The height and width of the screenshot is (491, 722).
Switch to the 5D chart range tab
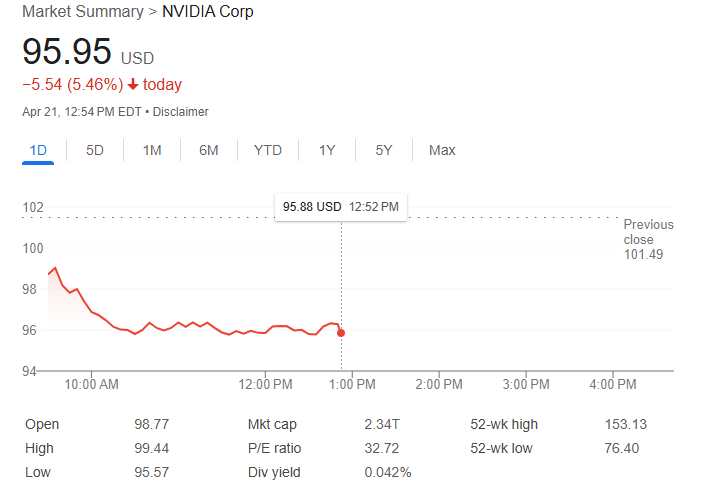tap(95, 150)
